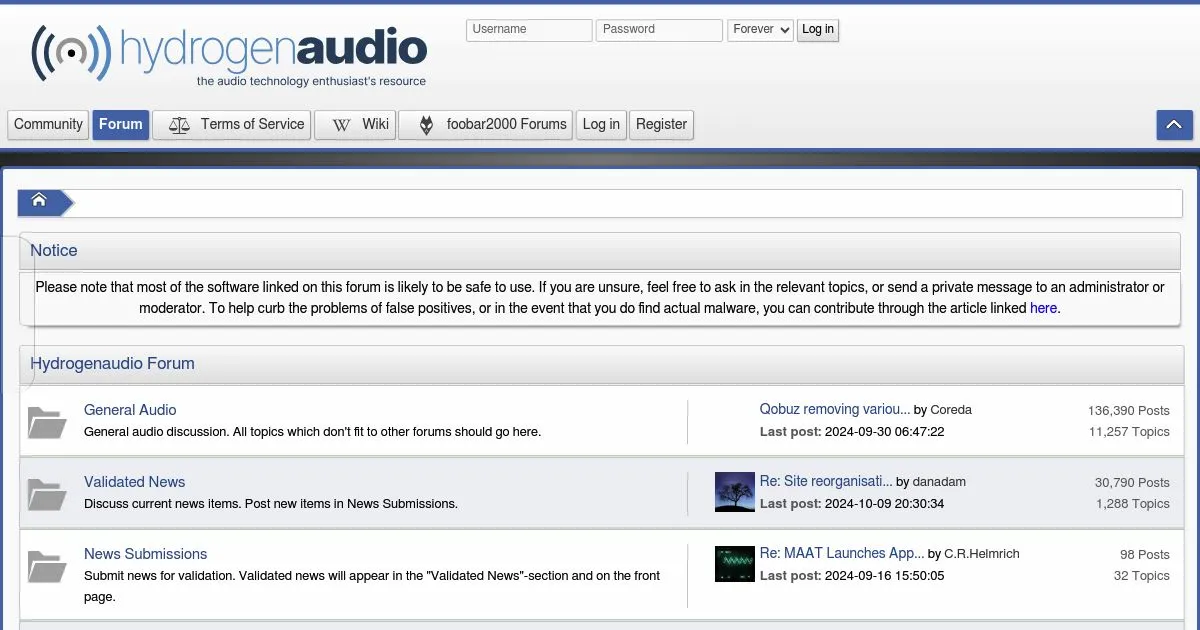The width and height of the screenshot is (1200, 630).
Task: Click the Validated News folder icon
Action: pos(47,495)
